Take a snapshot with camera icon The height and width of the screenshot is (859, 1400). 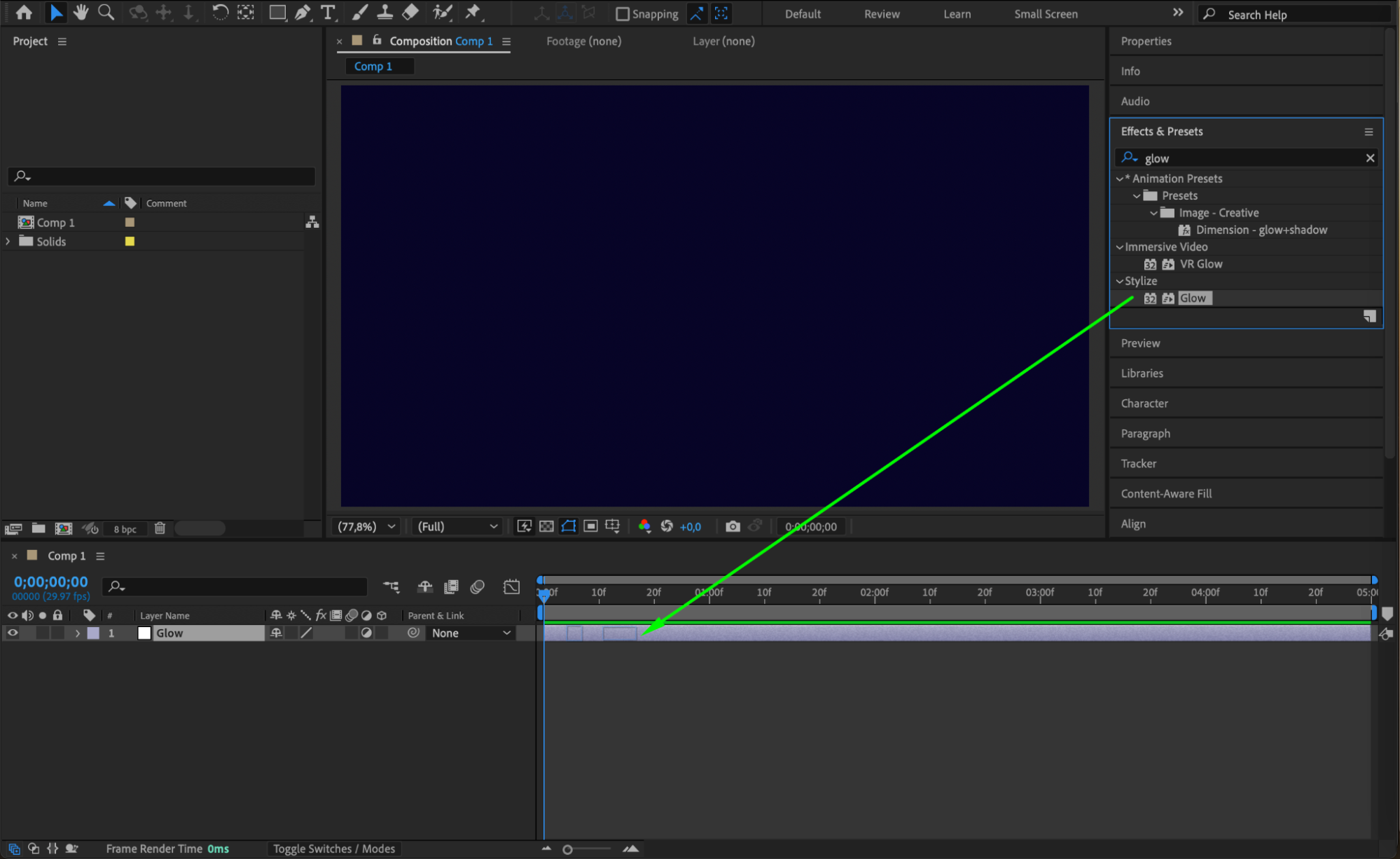coord(733,526)
